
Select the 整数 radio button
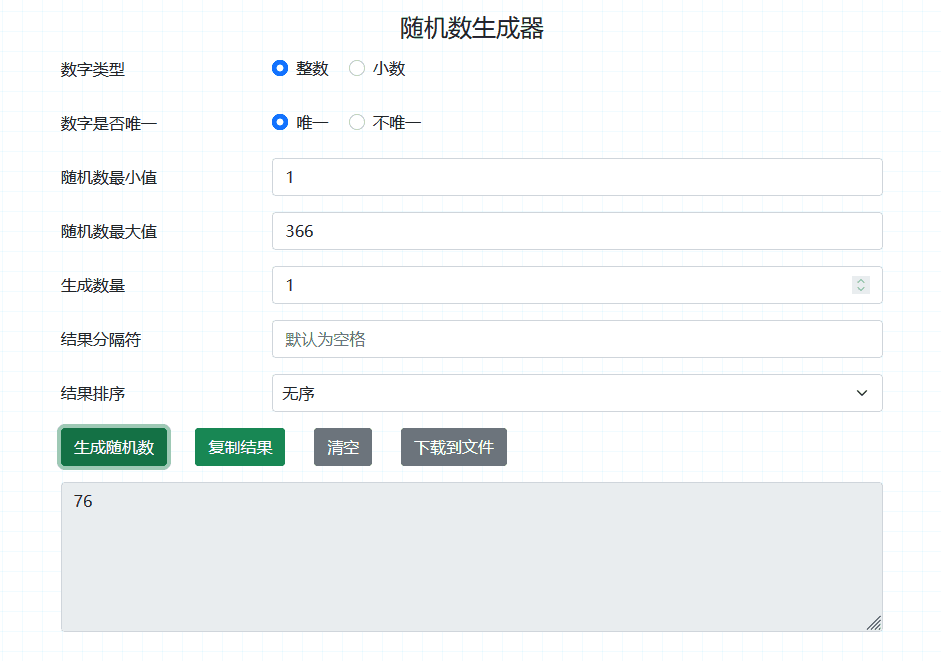[280, 68]
